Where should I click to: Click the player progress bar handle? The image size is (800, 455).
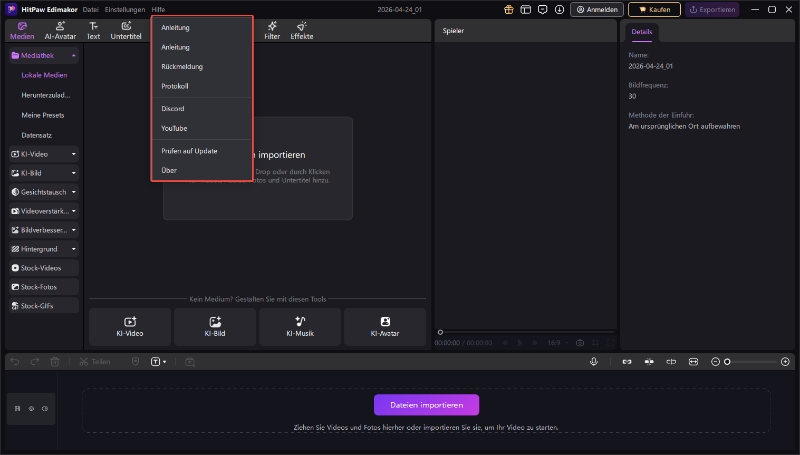440,332
